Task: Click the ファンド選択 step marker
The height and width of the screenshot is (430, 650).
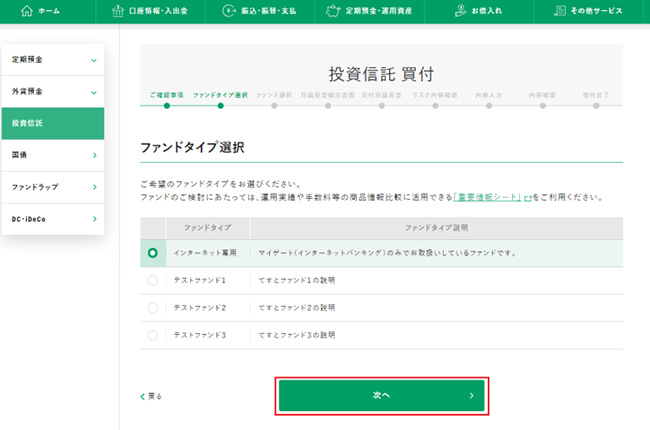Action: (x=274, y=106)
